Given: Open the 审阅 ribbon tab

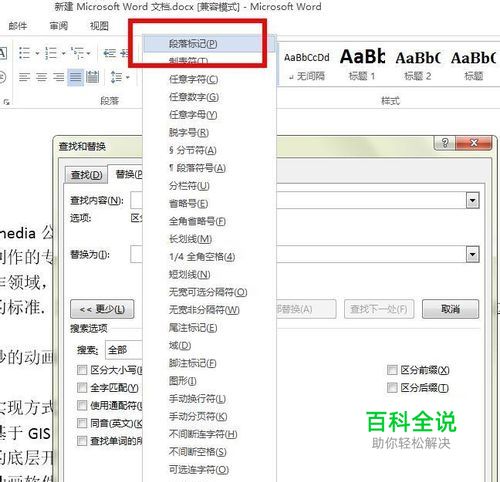Looking at the screenshot, I should coord(59,26).
